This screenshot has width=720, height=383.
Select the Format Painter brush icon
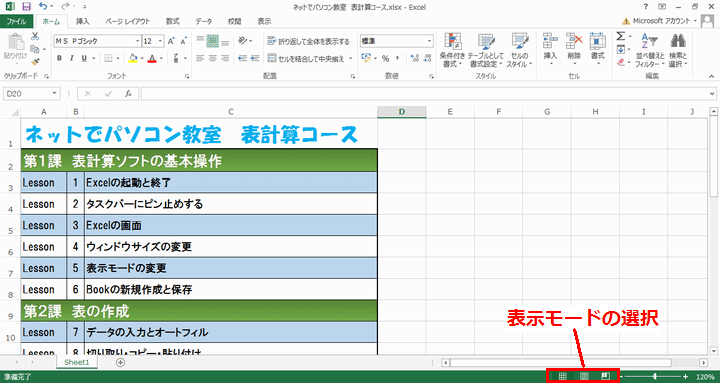click(35, 62)
